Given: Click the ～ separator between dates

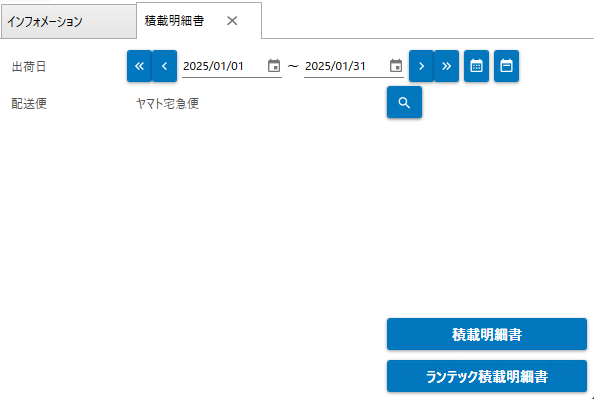Looking at the screenshot, I should coord(293,66).
